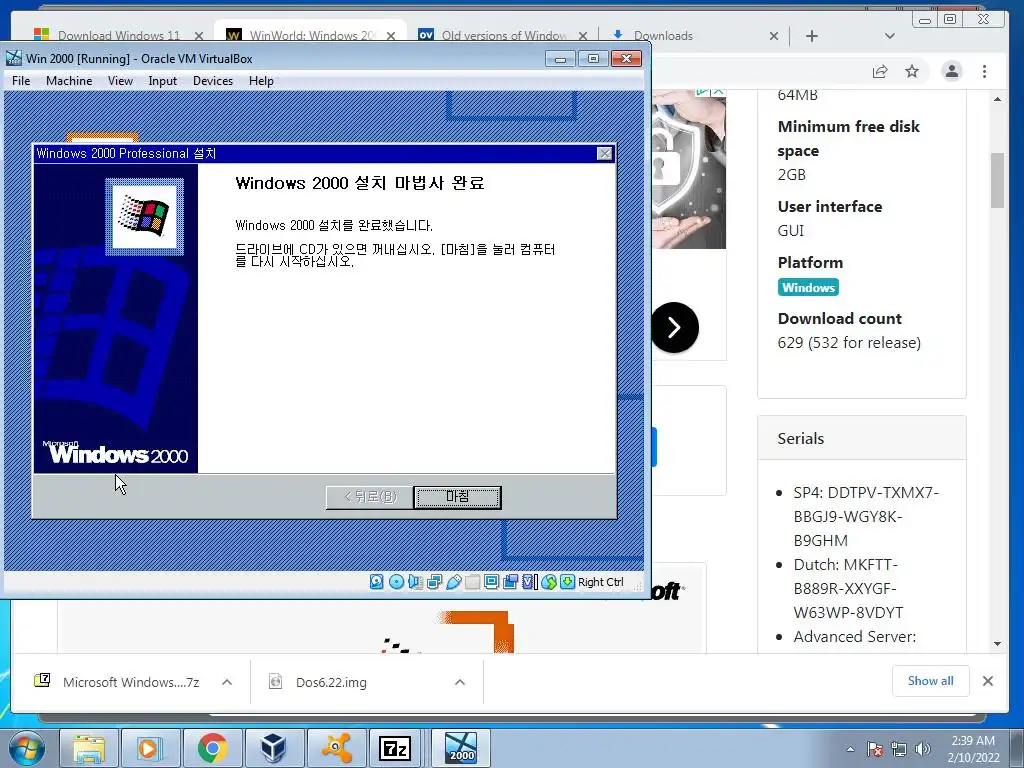The image size is (1024, 768).
Task: Open the Help menu in VirtualBox
Action: click(261, 81)
